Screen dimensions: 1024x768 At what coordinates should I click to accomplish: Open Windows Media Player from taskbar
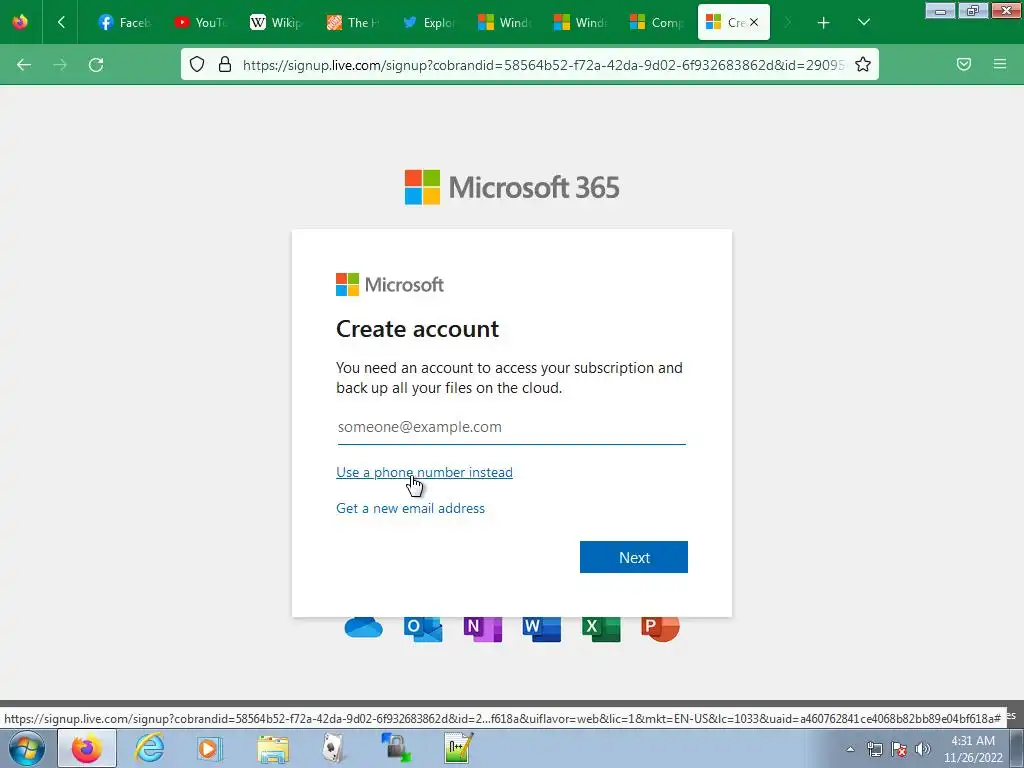click(210, 748)
